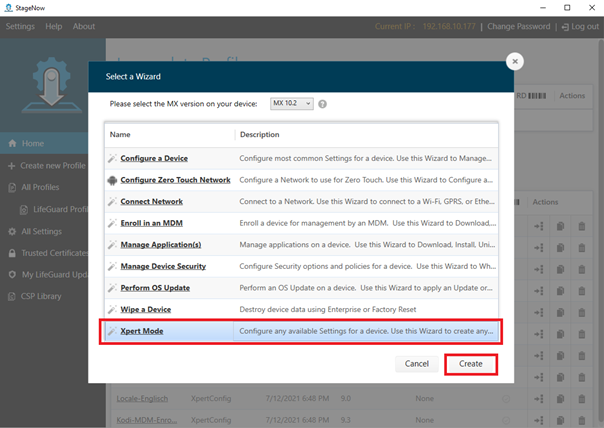Click the Configure Zero Touch Network icon
The image size is (604, 428).
[112, 180]
